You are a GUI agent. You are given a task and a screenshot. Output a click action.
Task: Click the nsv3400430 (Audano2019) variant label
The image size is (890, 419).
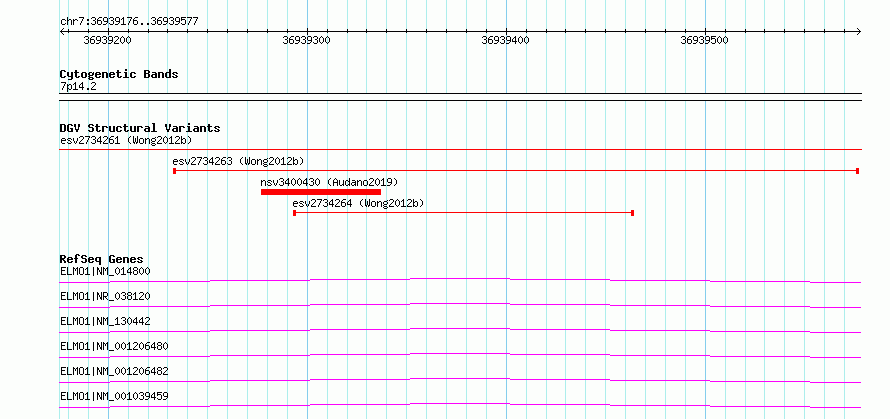click(329, 182)
